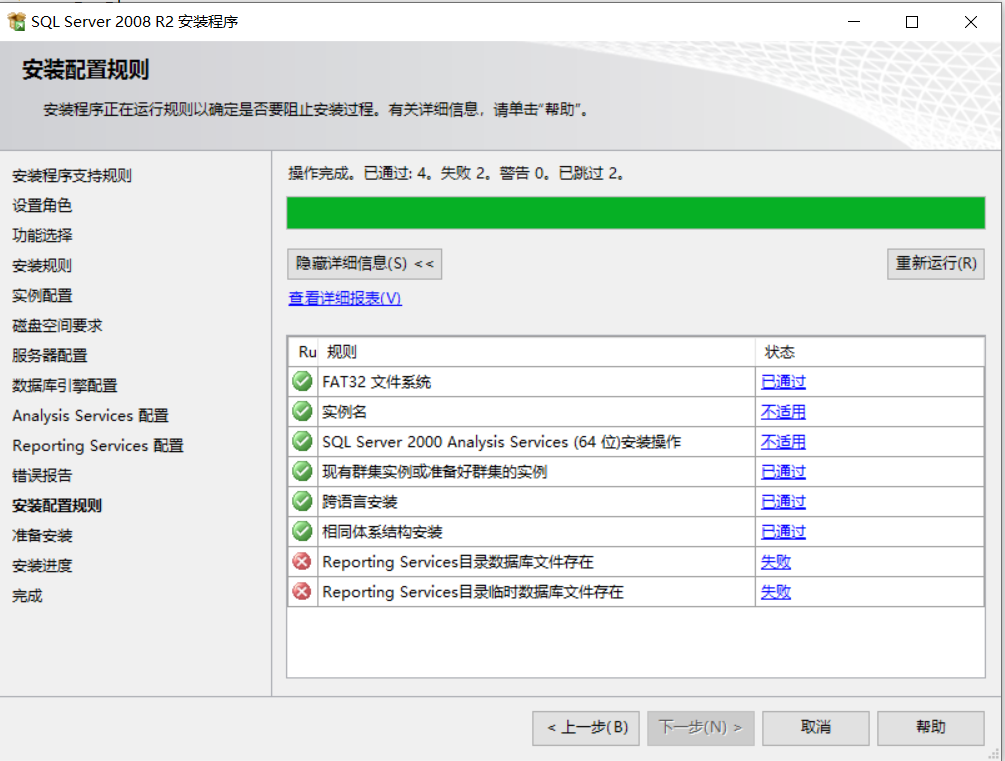Viewport: 1005px width, 761px height.
Task: Go back with 上一步(B) button
Action: click(x=586, y=728)
